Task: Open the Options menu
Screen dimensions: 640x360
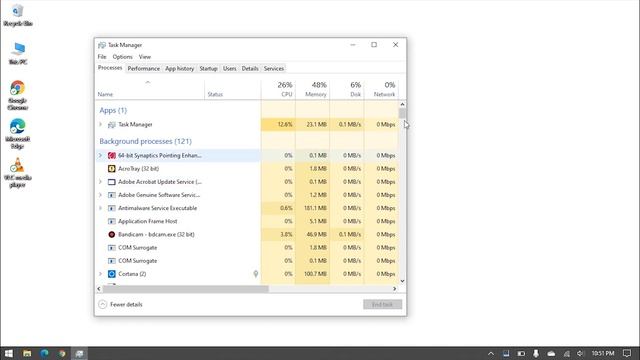Action: click(122, 57)
